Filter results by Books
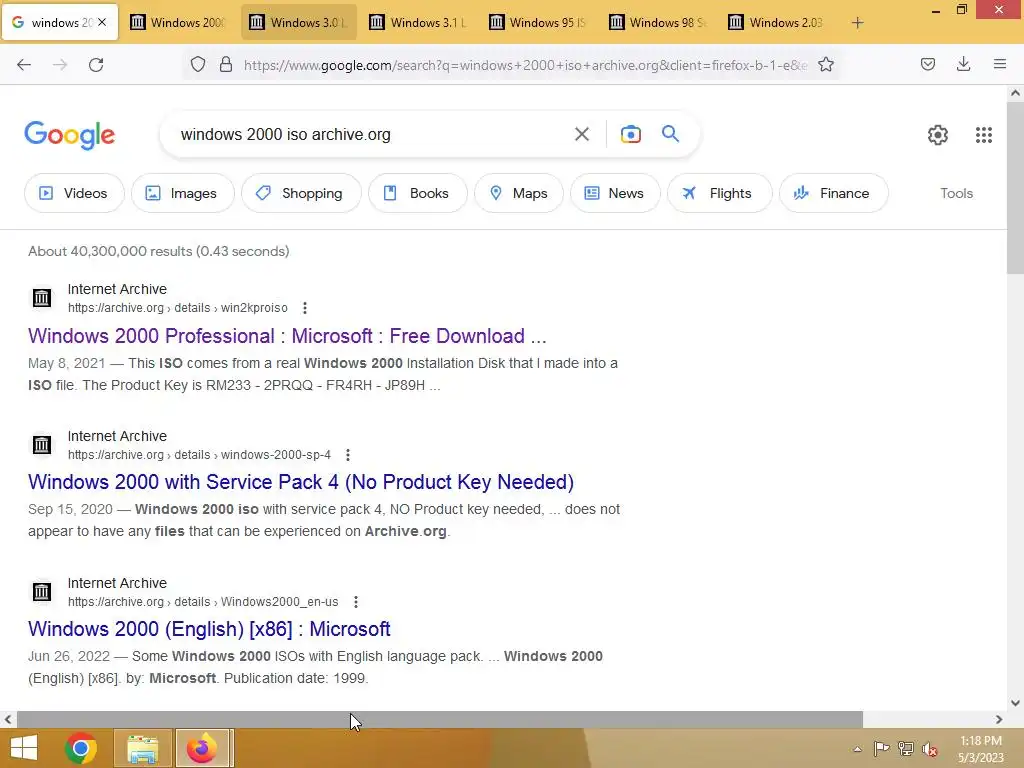This screenshot has height=768, width=1024. (x=417, y=193)
